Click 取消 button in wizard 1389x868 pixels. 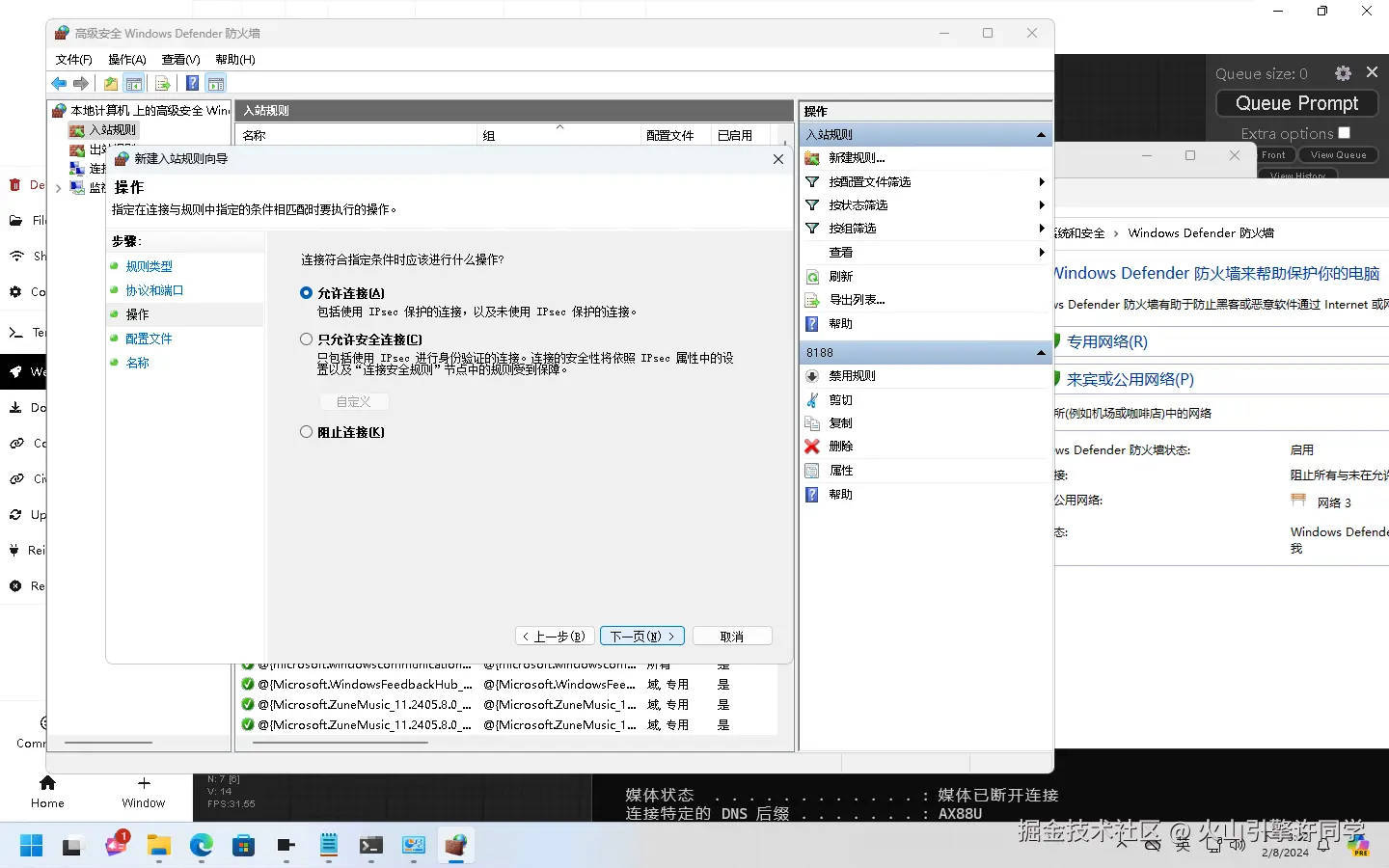(732, 637)
